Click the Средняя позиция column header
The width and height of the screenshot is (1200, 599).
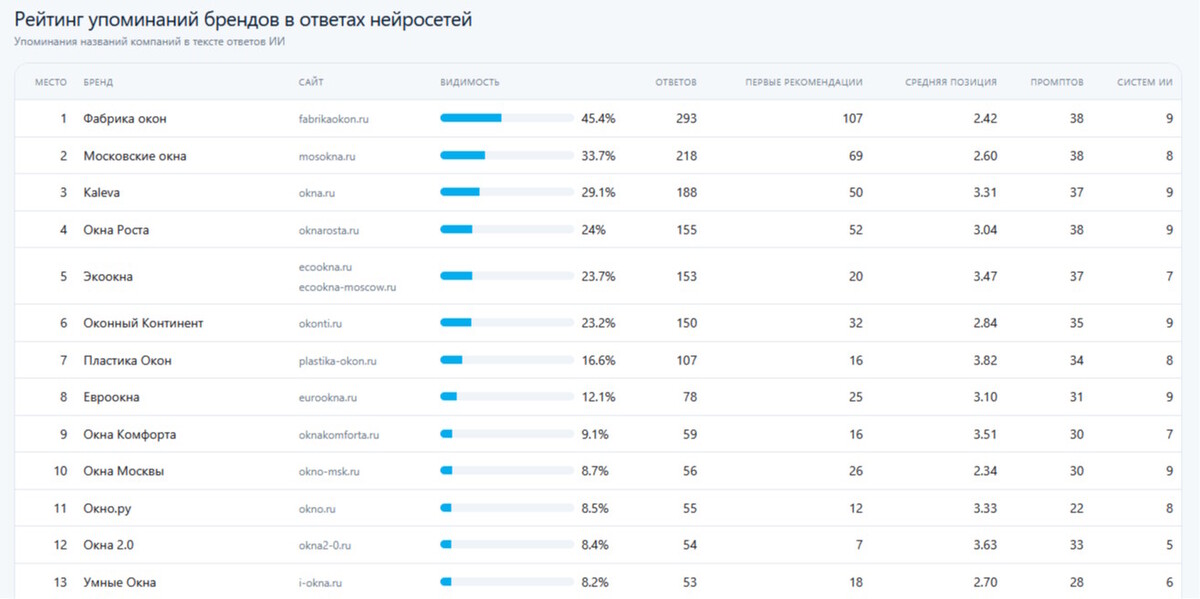(951, 82)
